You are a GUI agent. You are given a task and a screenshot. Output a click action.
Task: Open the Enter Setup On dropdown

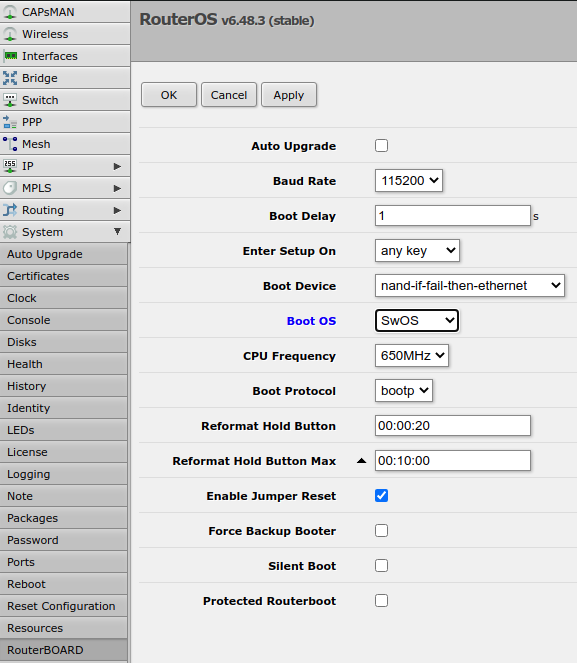tap(417, 251)
